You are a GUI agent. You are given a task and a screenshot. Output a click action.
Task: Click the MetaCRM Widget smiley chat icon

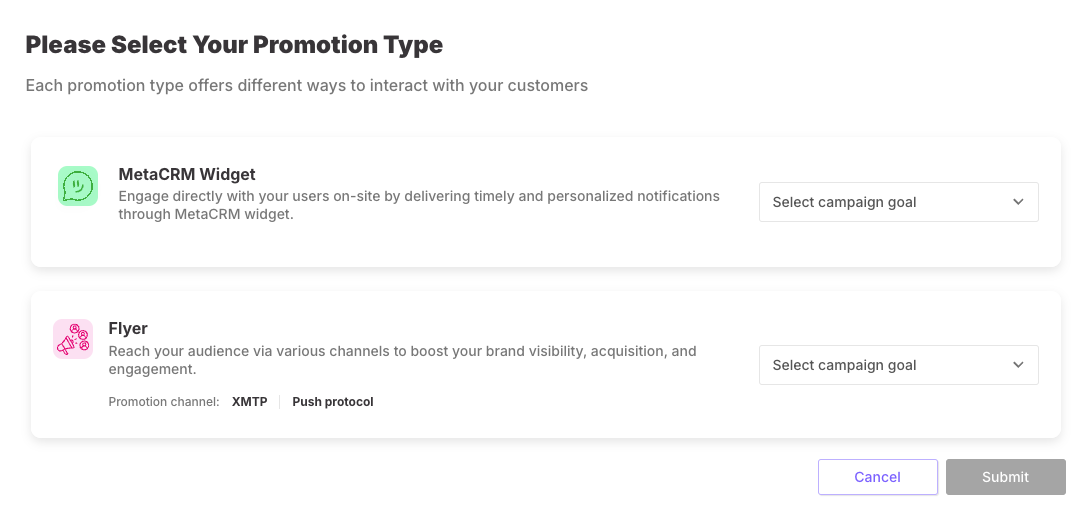point(78,186)
